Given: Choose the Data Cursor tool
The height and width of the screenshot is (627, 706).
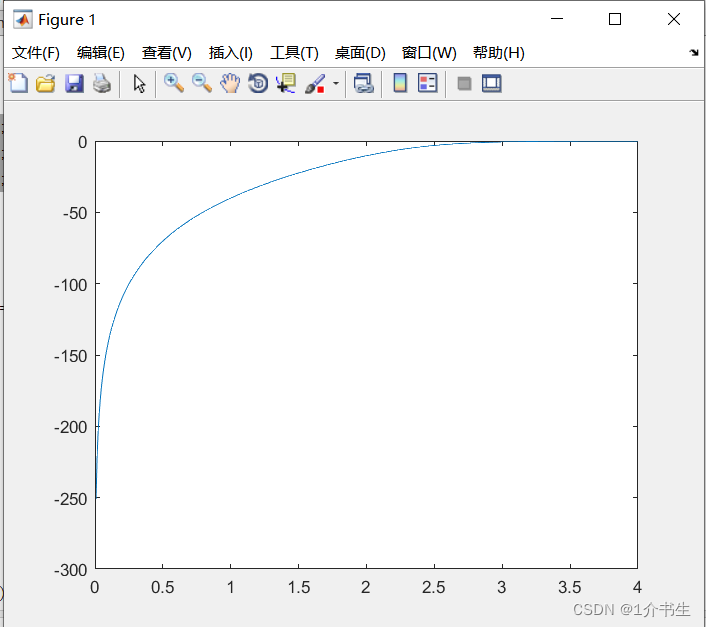Looking at the screenshot, I should tap(286, 83).
